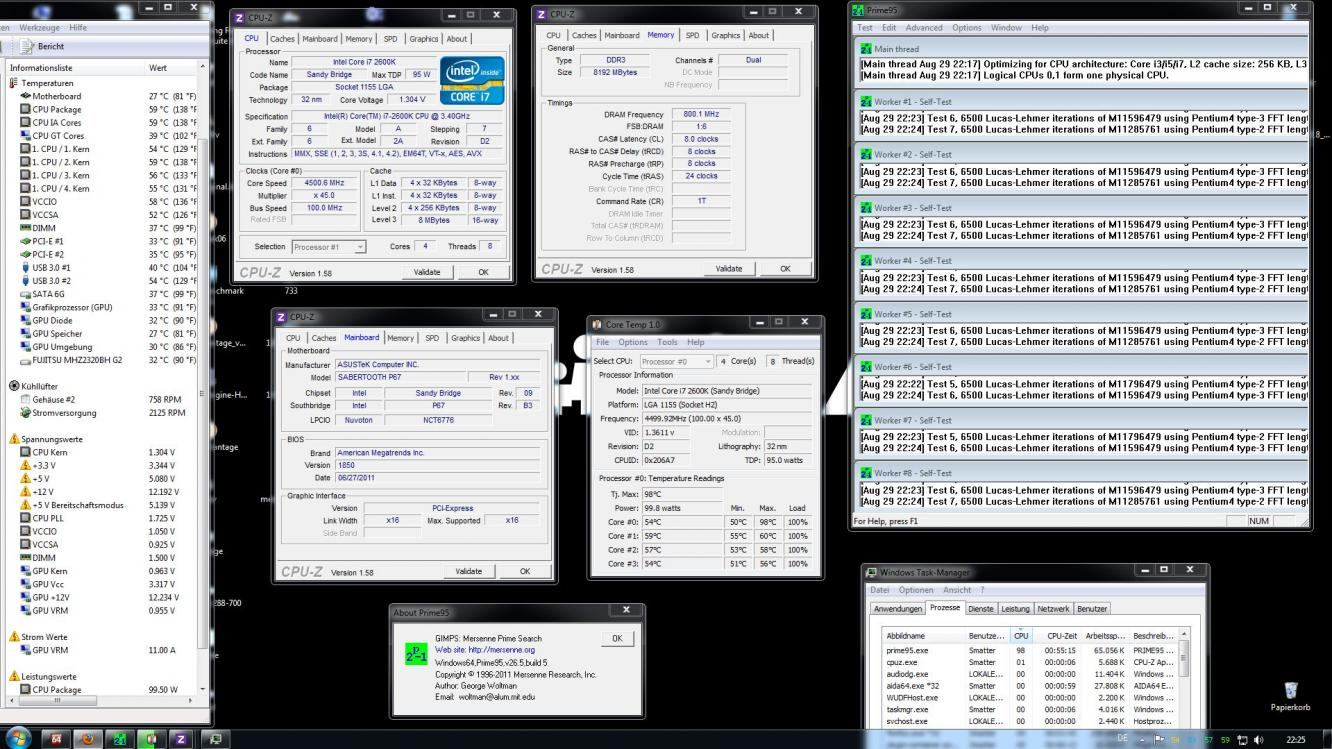Click the Leistungswerte warning icon
The height and width of the screenshot is (749, 1332).
tap(14, 676)
